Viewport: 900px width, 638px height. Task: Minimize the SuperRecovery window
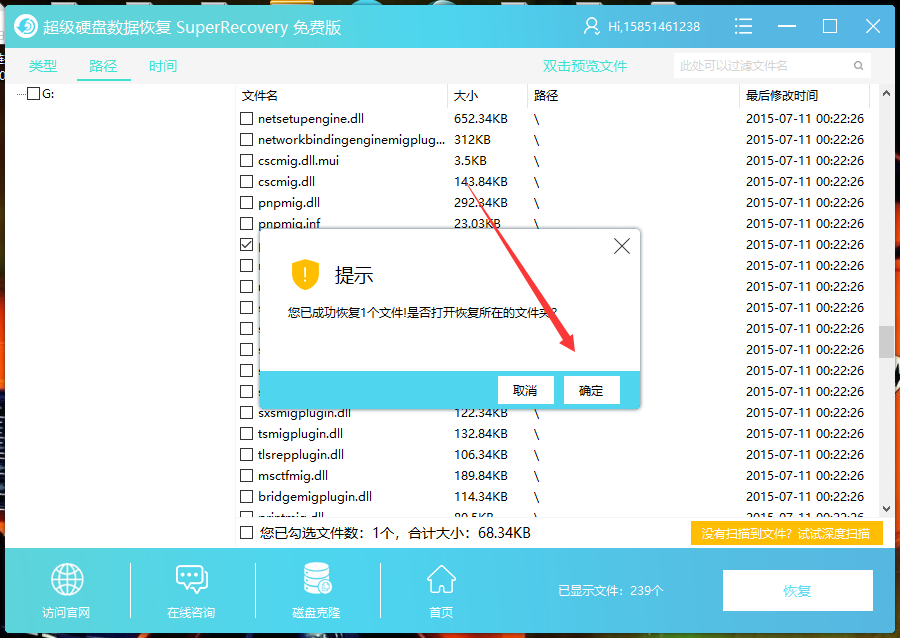click(x=787, y=26)
